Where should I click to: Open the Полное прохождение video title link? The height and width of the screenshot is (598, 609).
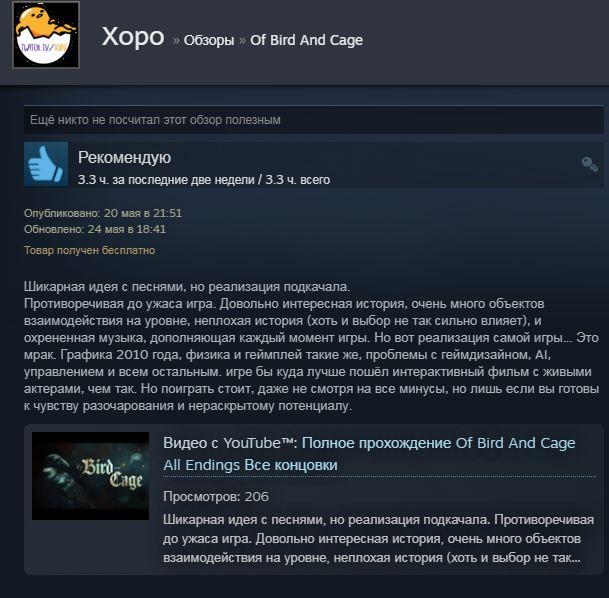[369, 454]
